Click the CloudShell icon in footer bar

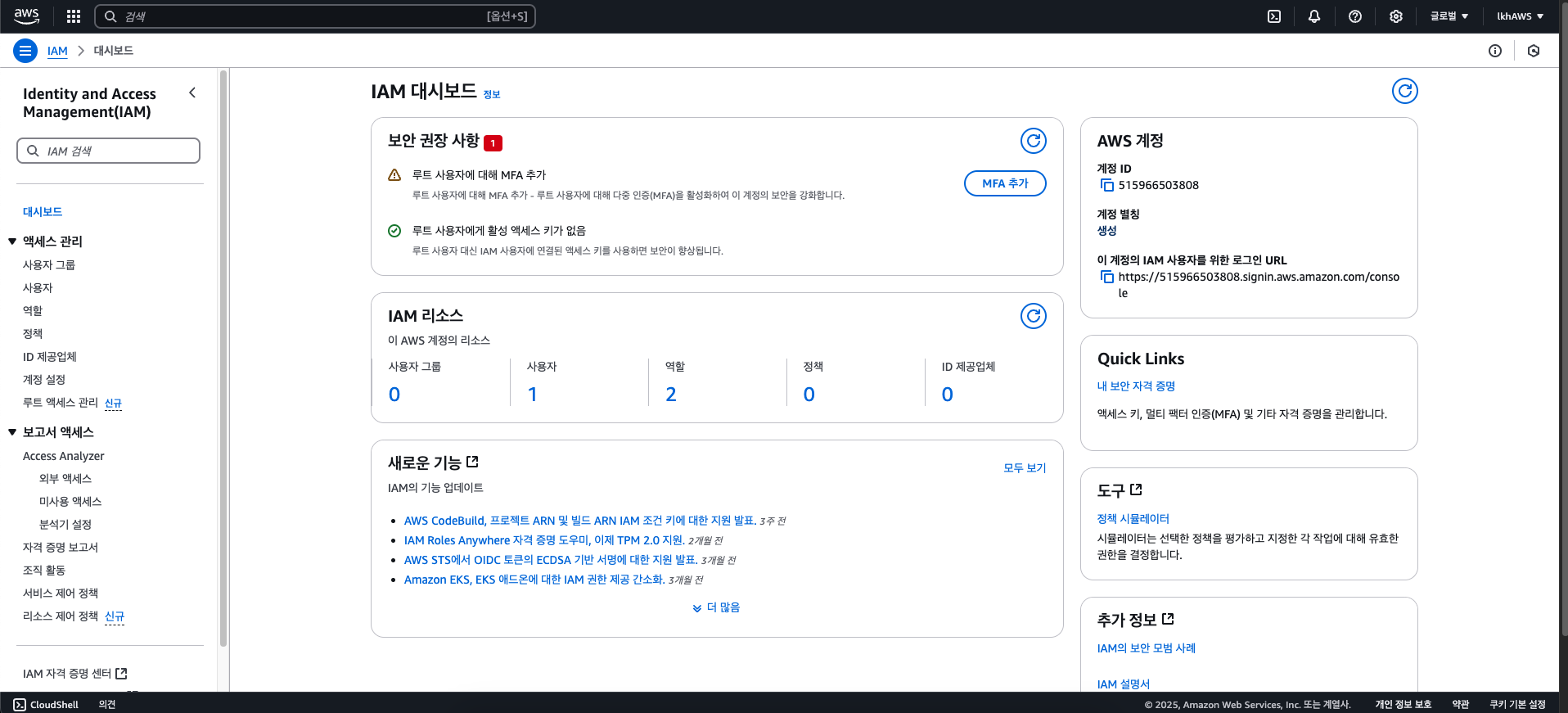20,704
